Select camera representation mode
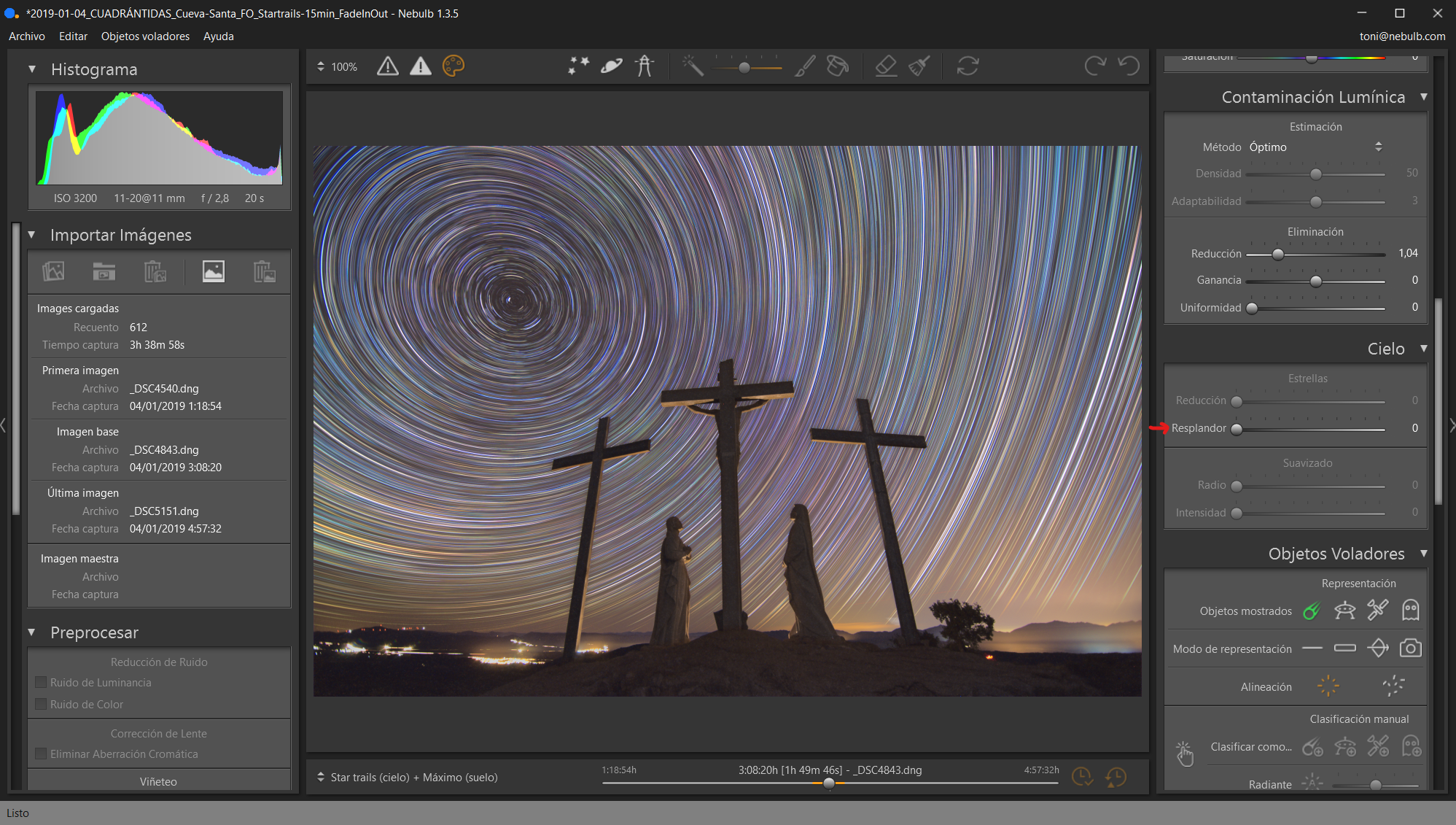 [1411, 648]
